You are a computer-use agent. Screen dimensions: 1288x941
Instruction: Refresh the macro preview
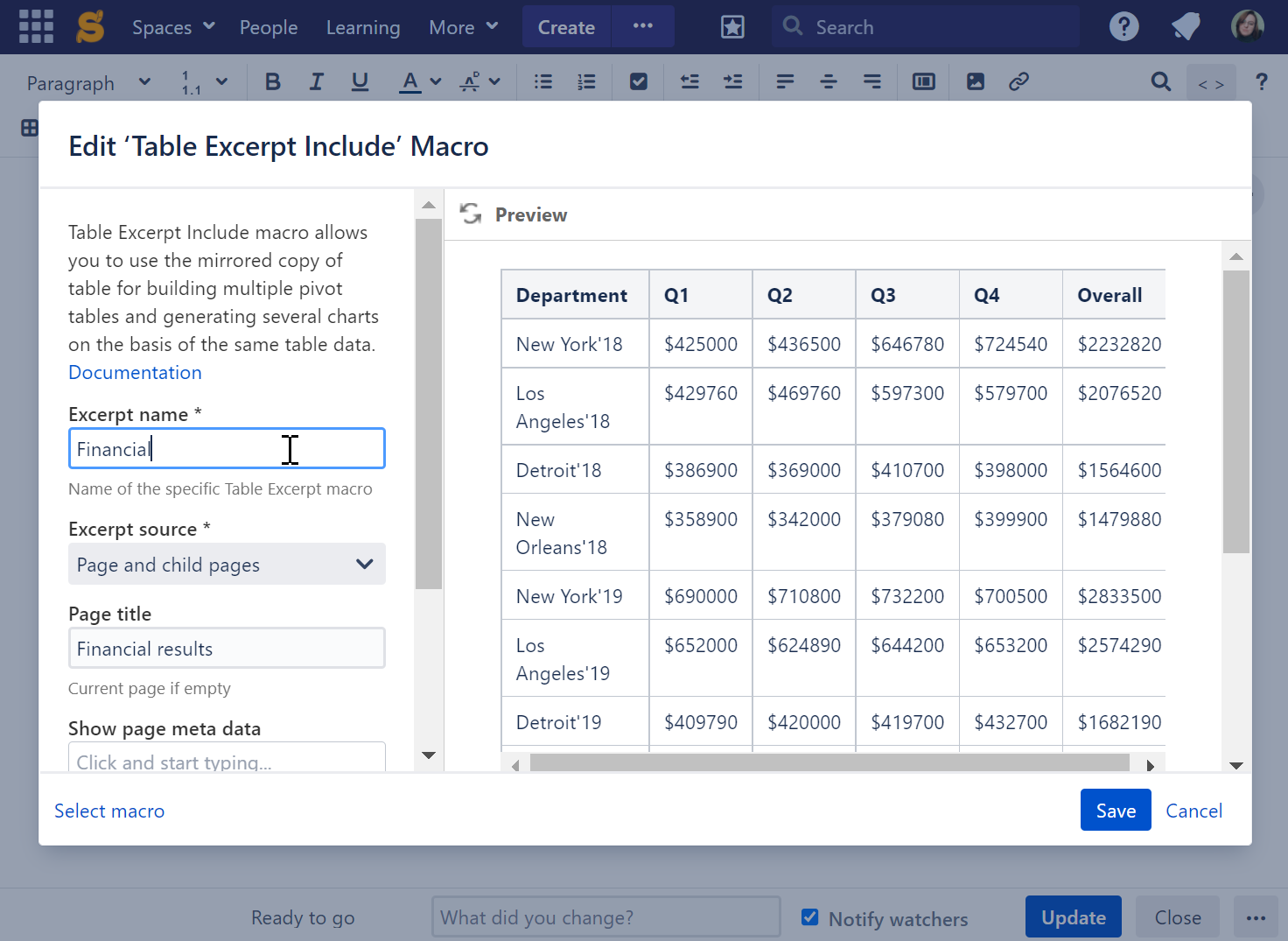pos(471,214)
